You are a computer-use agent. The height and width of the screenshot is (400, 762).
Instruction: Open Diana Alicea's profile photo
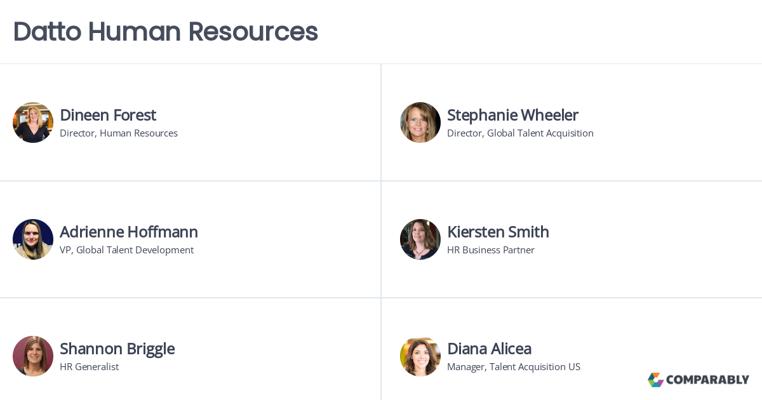point(420,356)
